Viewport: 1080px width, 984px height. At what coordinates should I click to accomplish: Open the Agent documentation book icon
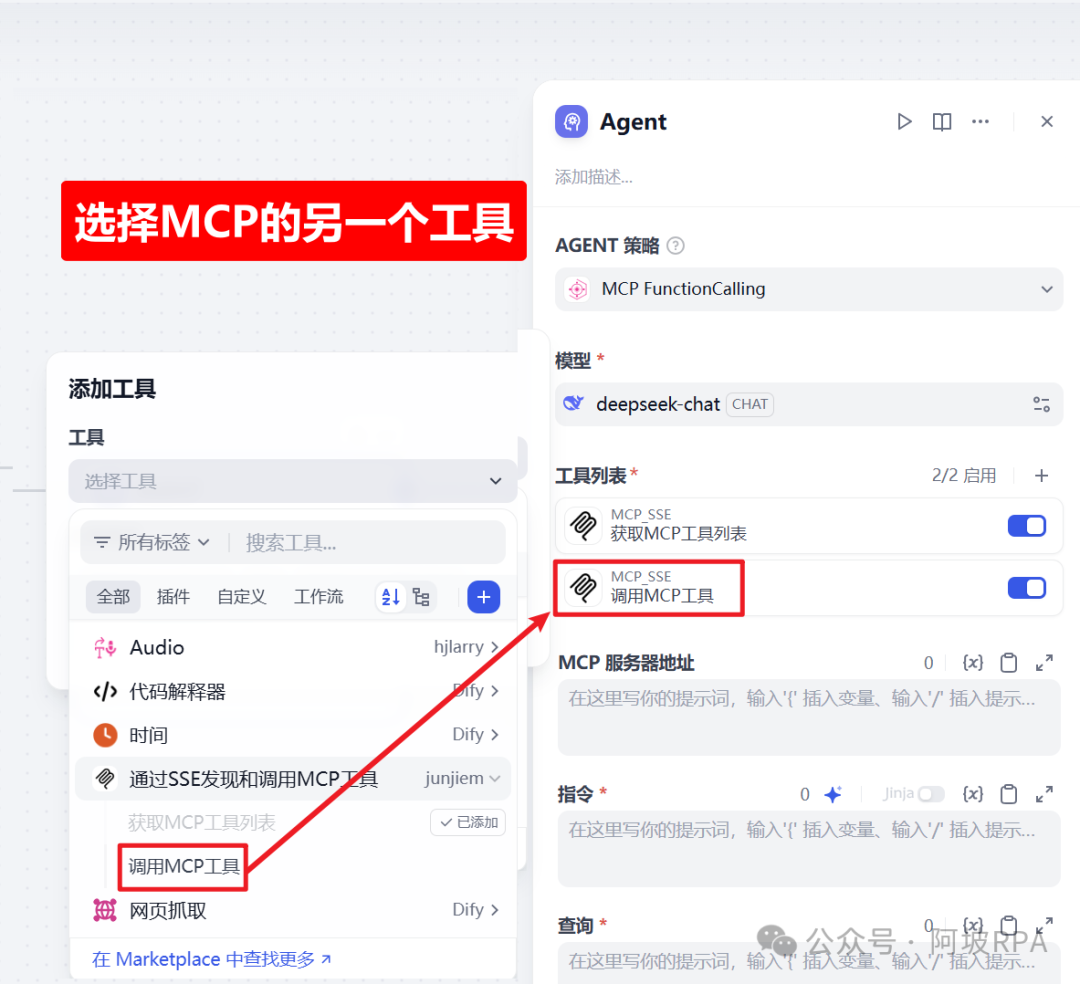[941, 121]
